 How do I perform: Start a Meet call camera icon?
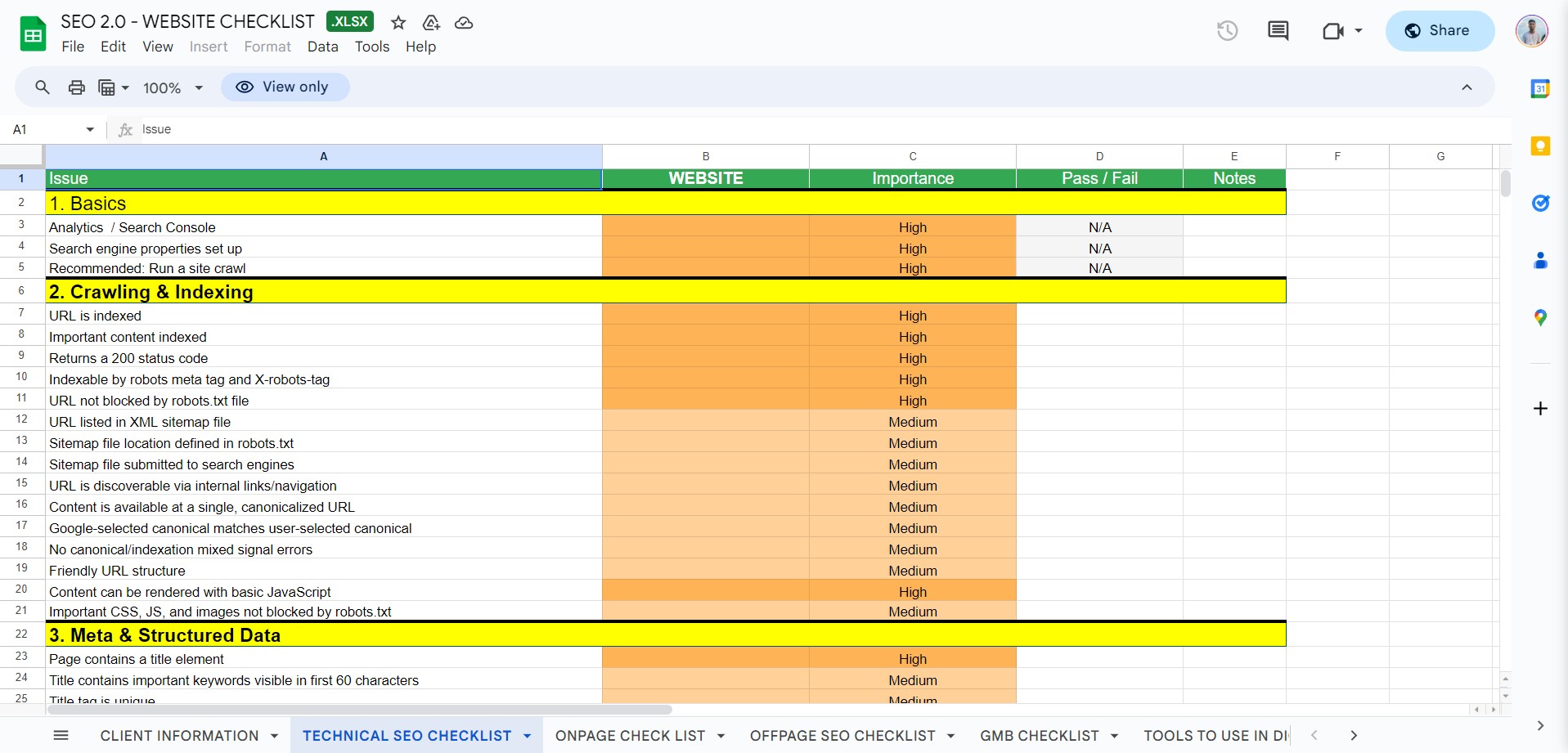[1333, 31]
